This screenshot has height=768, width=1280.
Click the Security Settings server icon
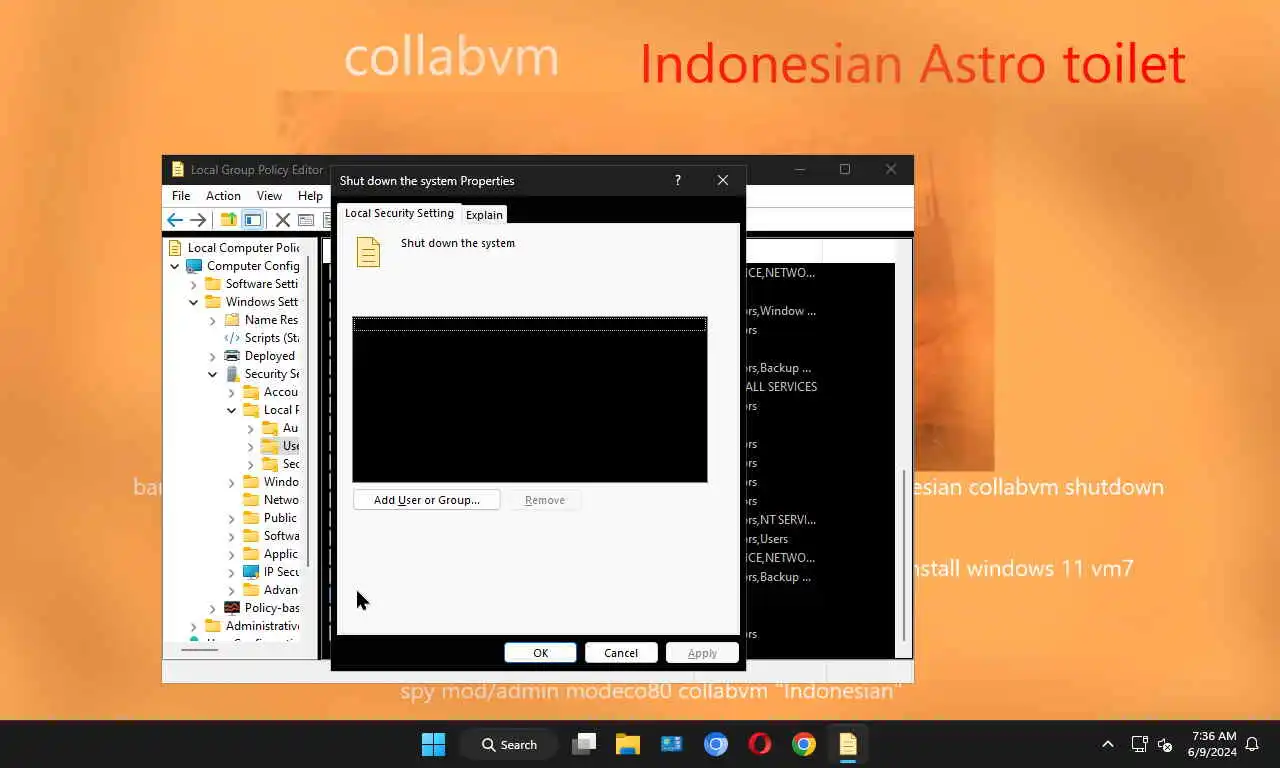[232, 374]
